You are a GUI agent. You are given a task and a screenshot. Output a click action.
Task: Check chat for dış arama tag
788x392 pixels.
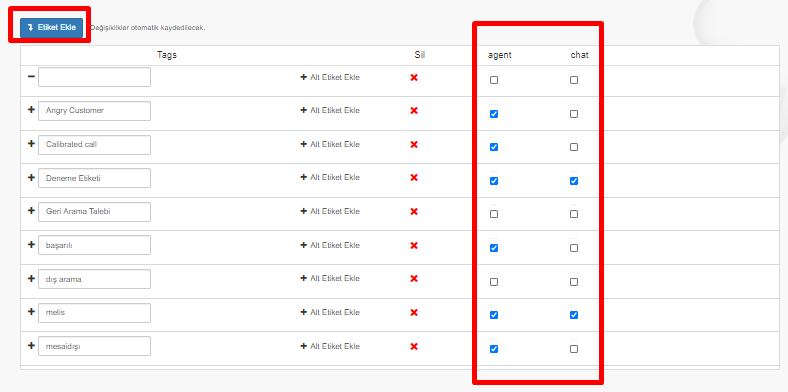[x=574, y=282]
